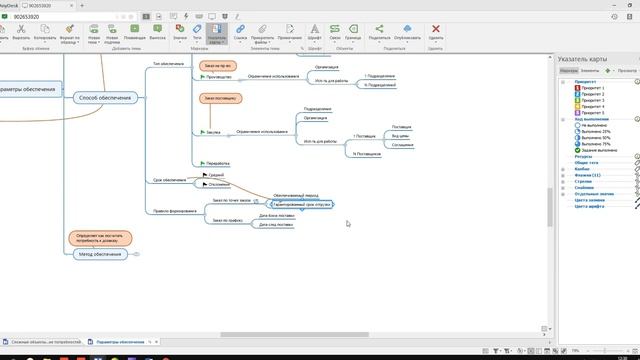Select the Приоритет 5 purple marker
Viewport: 640px width, 360px height.
pos(577,113)
